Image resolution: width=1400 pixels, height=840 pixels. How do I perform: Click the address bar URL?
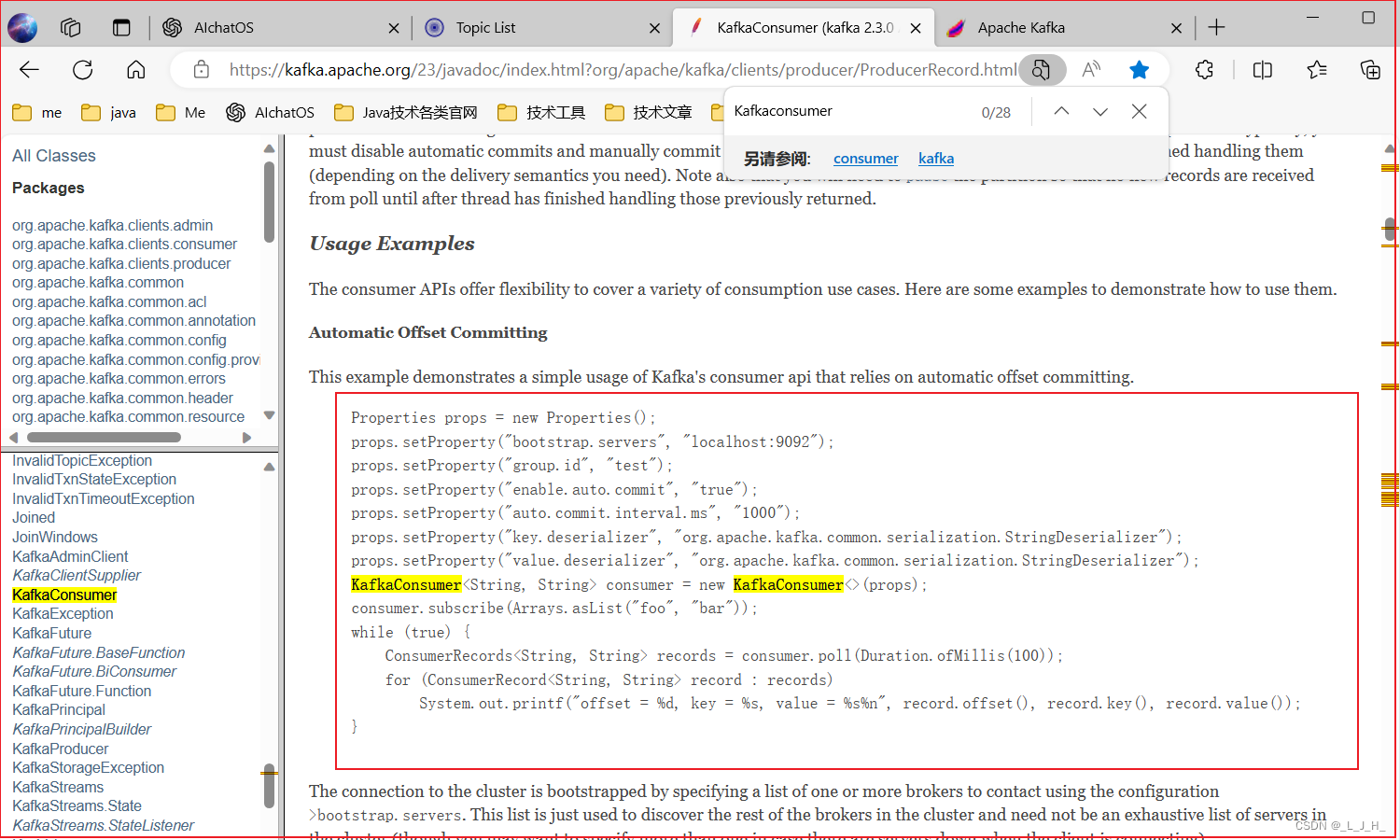tap(623, 70)
